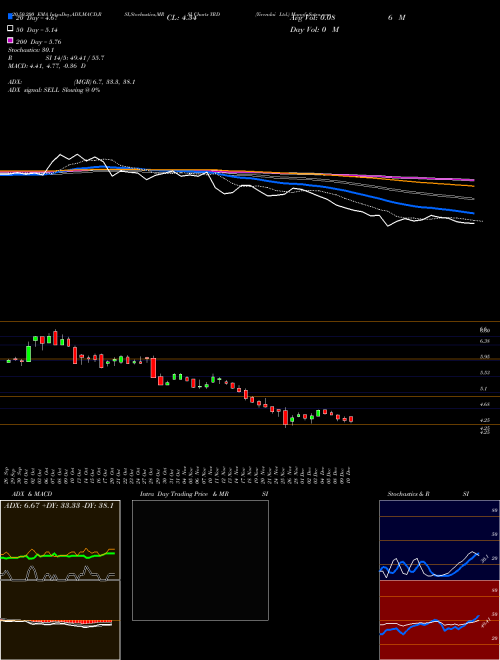Screen dimensions: 500x660
Task: Click the 6.36 price axis label
Action: pyautogui.click(x=485, y=341)
